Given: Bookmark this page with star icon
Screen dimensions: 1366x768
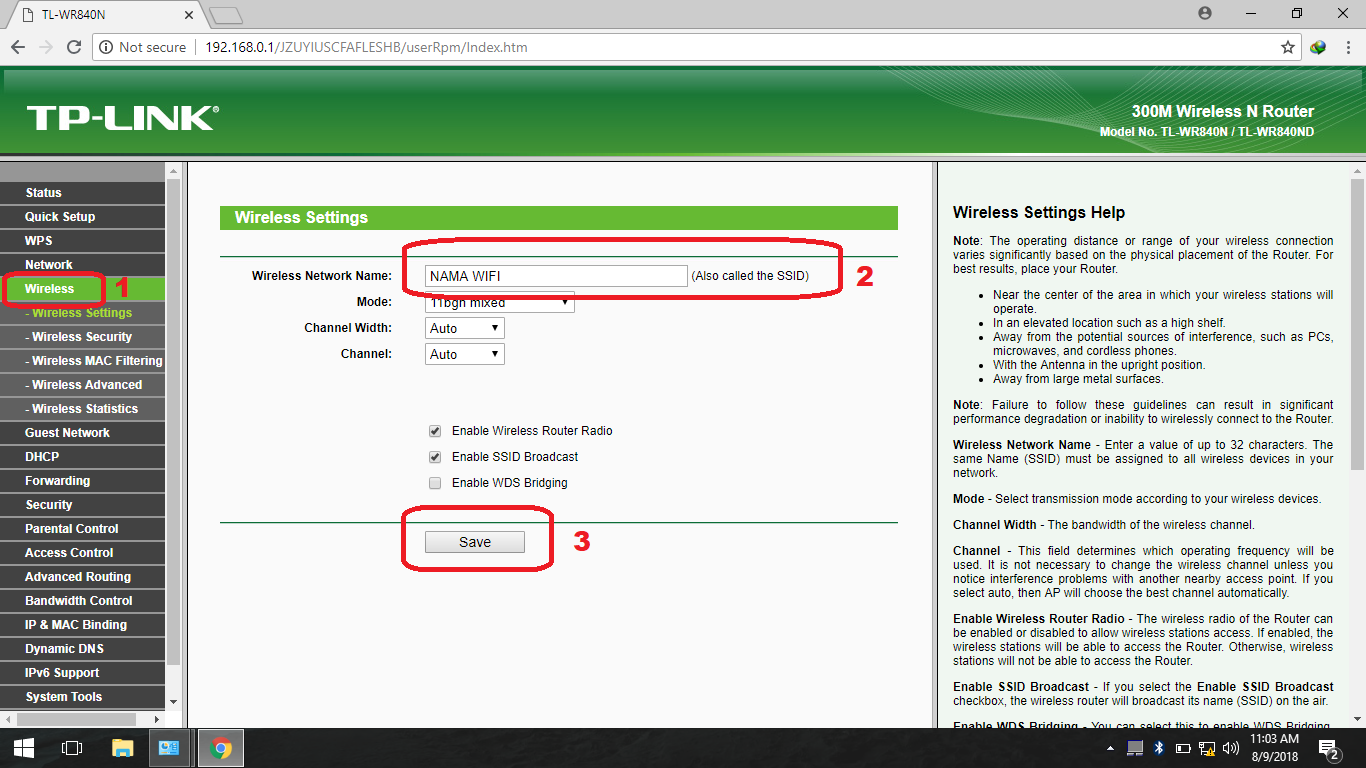Looking at the screenshot, I should click(1288, 47).
